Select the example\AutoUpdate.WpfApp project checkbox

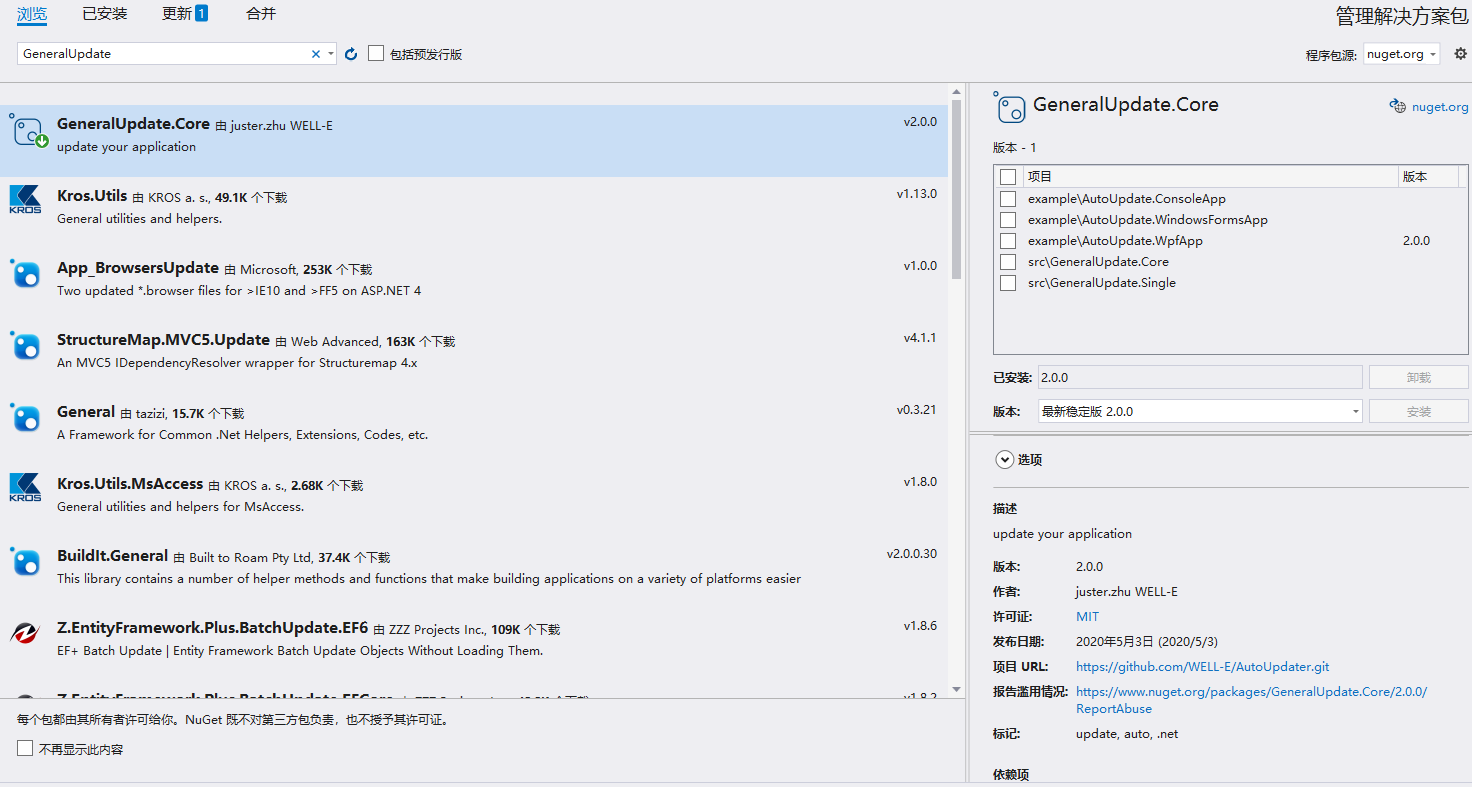click(1008, 240)
